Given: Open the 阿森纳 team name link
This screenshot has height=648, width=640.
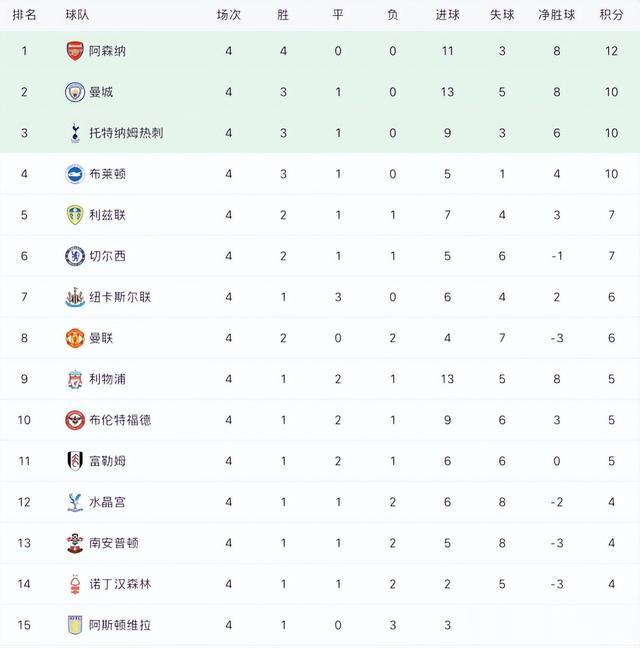Looking at the screenshot, I should tap(107, 51).
